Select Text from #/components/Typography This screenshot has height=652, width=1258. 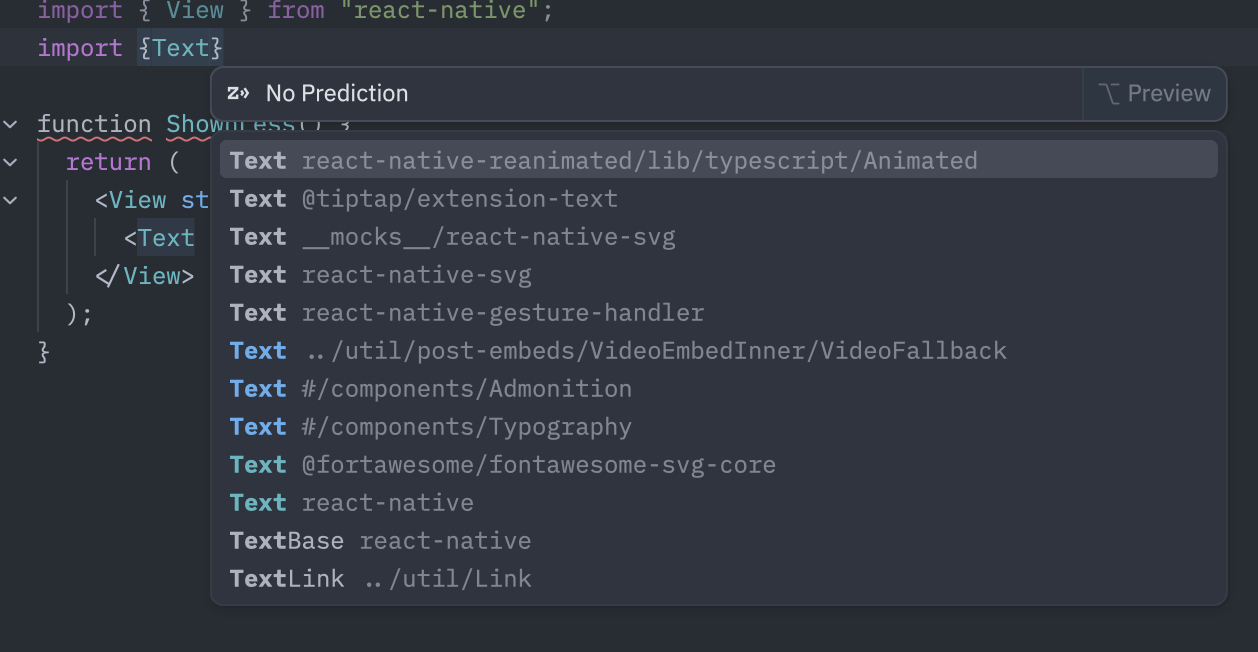(x=431, y=427)
